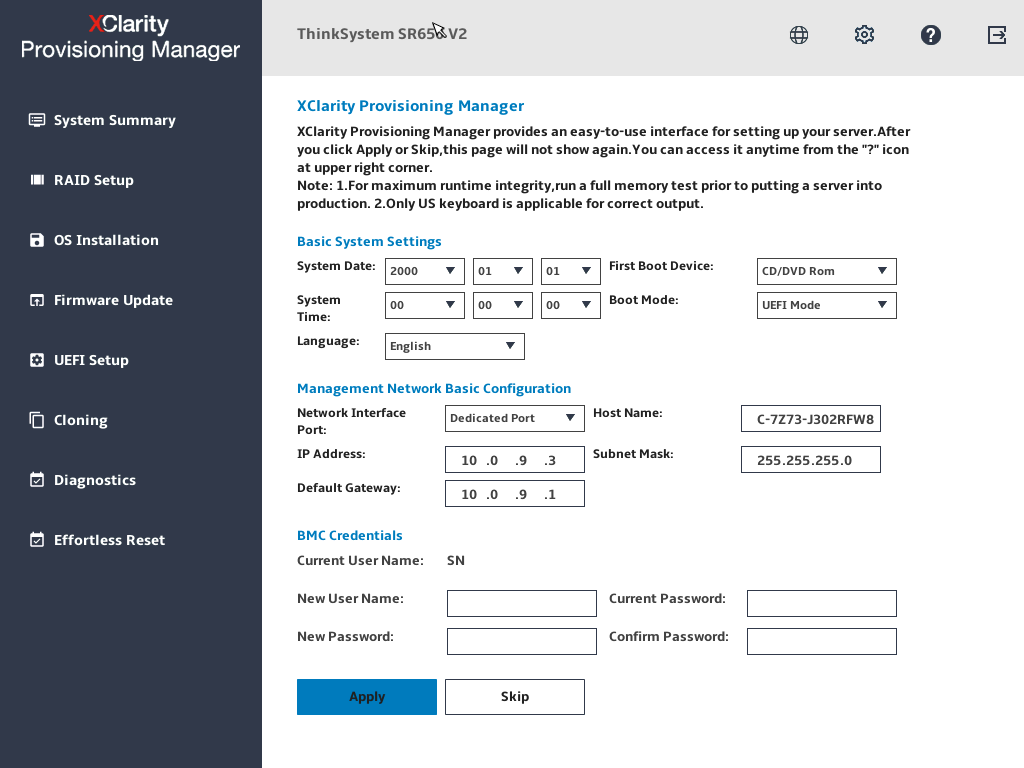1024x768 pixels.
Task: Open the Diagnostics menu item
Action: point(95,480)
